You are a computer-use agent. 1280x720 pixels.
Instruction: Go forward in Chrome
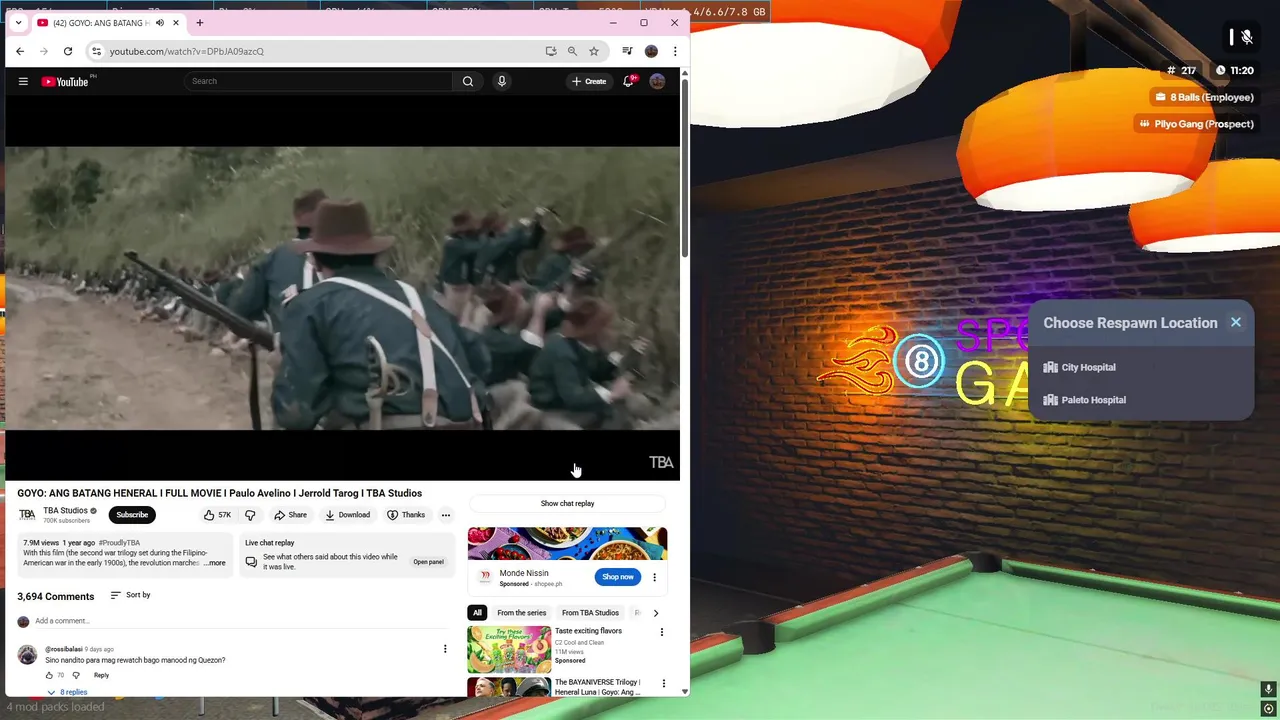point(44,51)
